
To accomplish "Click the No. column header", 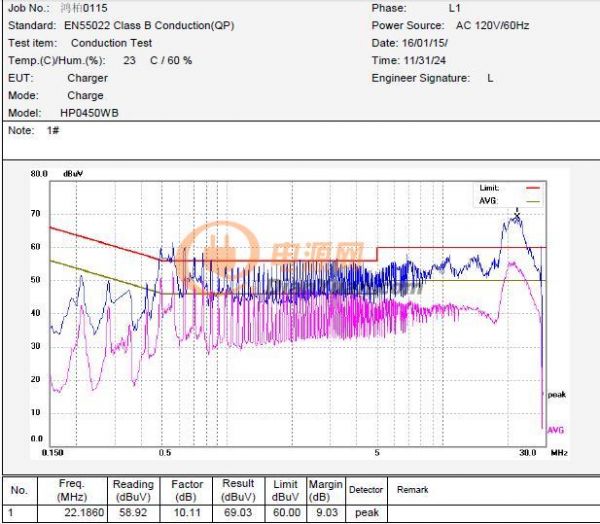I will coord(19,490).
